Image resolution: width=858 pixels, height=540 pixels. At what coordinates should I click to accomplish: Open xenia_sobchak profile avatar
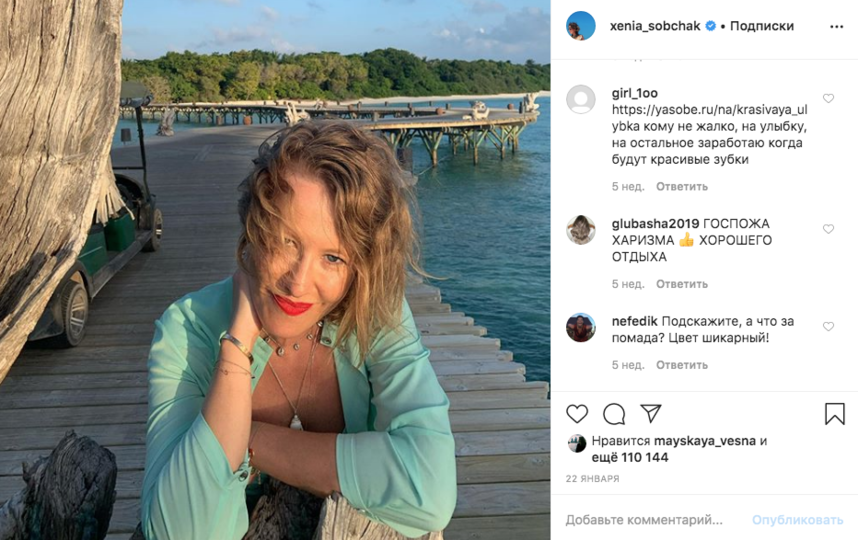581,26
